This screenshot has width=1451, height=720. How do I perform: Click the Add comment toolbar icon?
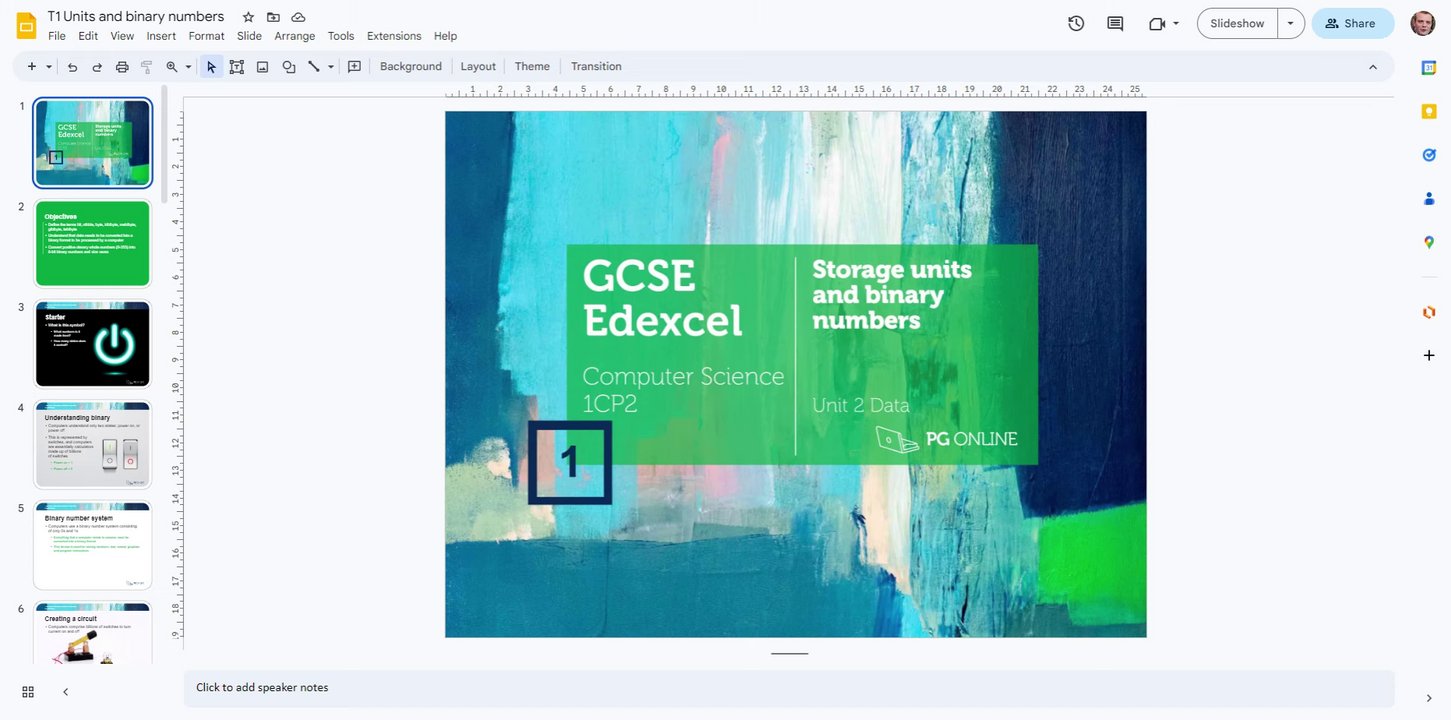point(354,67)
